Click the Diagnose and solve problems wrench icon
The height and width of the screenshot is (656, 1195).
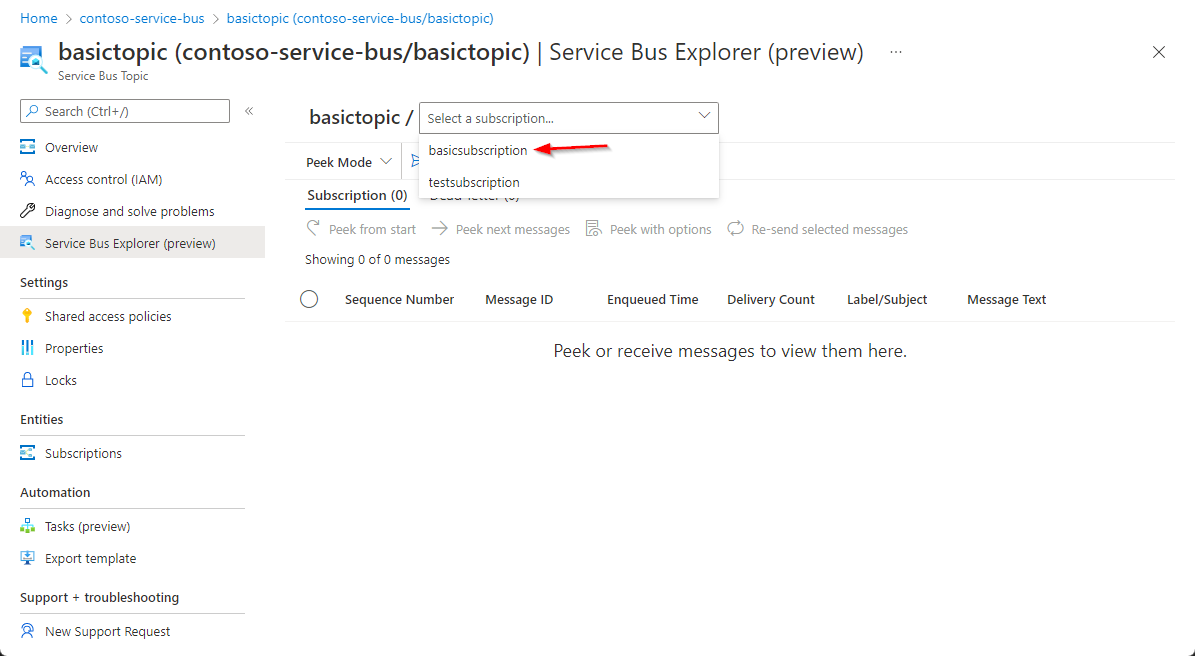pyautogui.click(x=27, y=211)
